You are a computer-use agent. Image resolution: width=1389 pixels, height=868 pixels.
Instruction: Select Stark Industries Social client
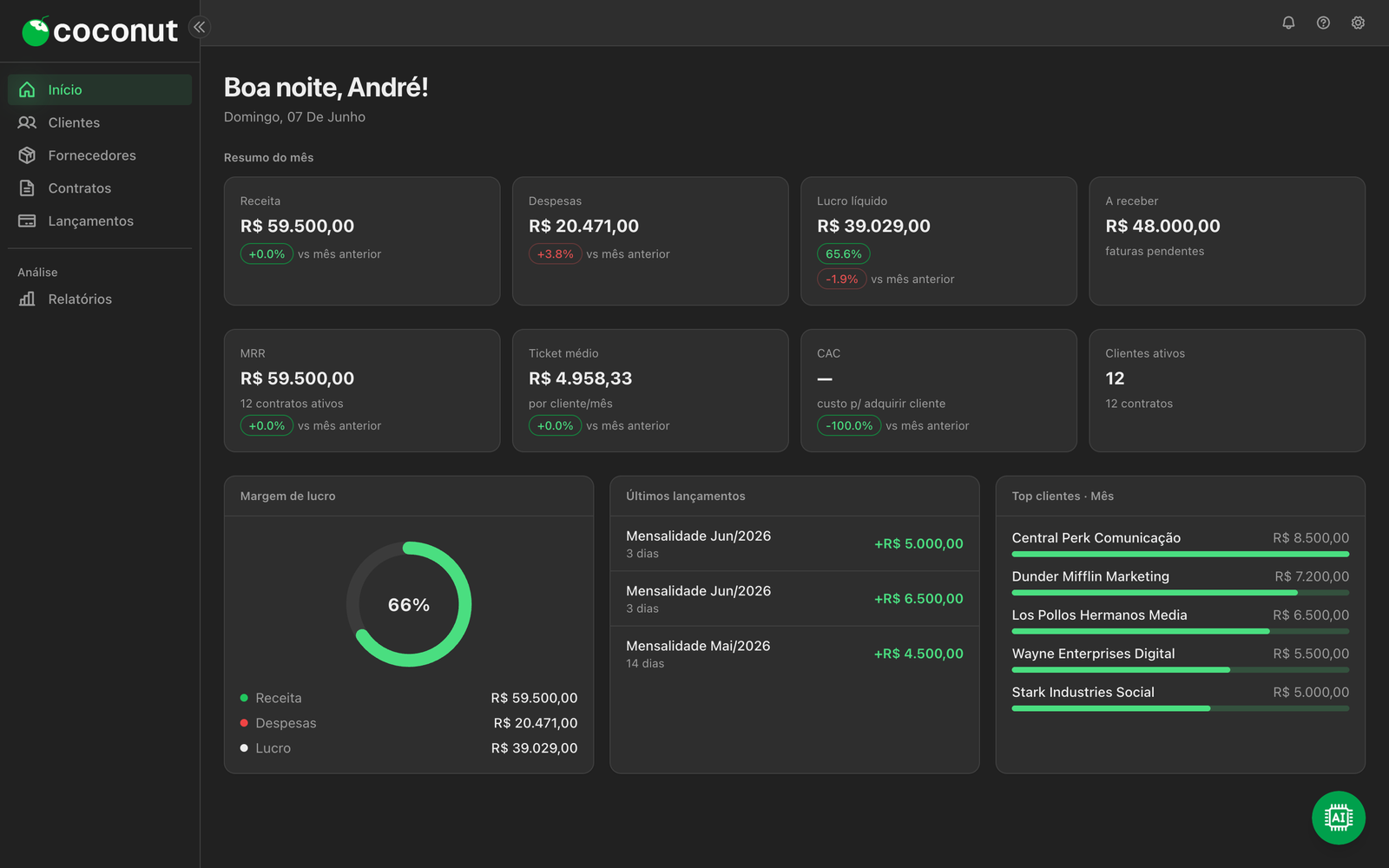[x=1180, y=697]
